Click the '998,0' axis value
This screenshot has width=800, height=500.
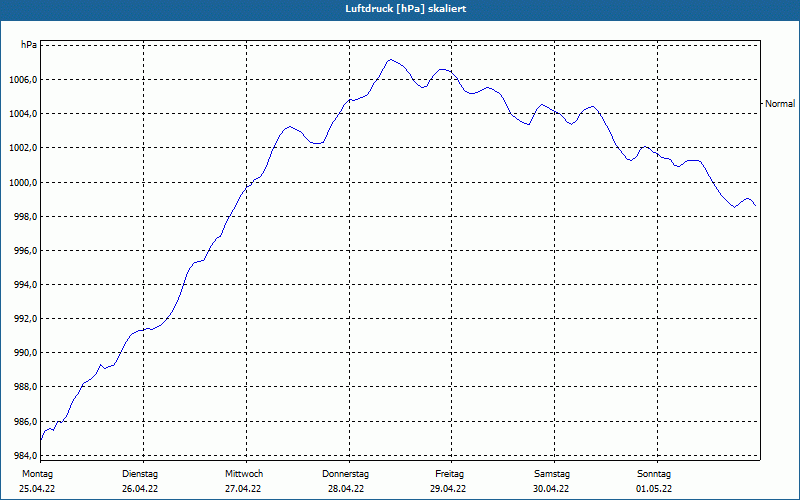pyautogui.click(x=26, y=216)
